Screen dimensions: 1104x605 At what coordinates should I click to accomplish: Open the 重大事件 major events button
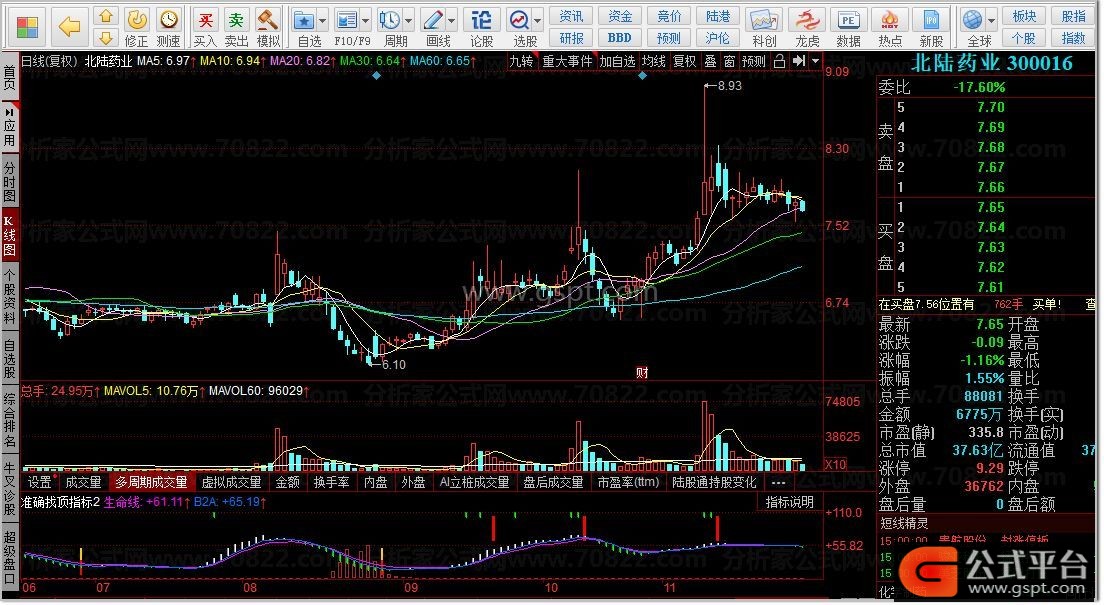point(567,61)
